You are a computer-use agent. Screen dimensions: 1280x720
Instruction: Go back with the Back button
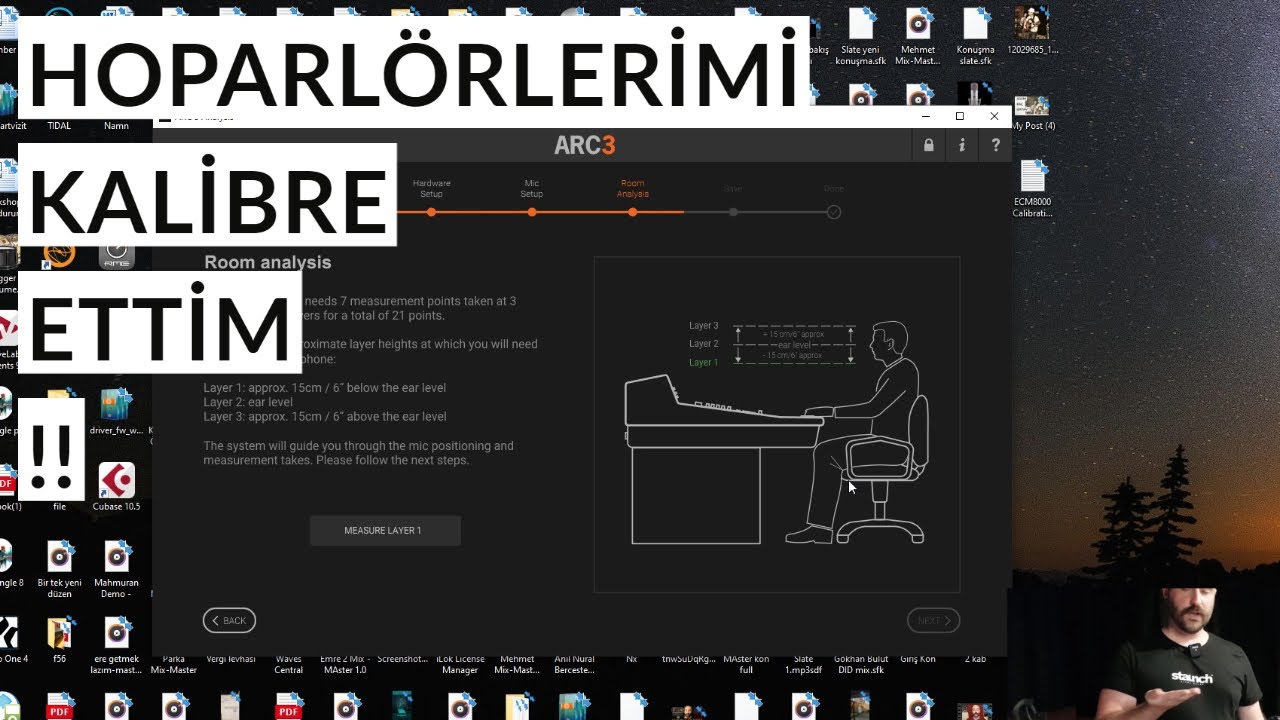(x=229, y=621)
